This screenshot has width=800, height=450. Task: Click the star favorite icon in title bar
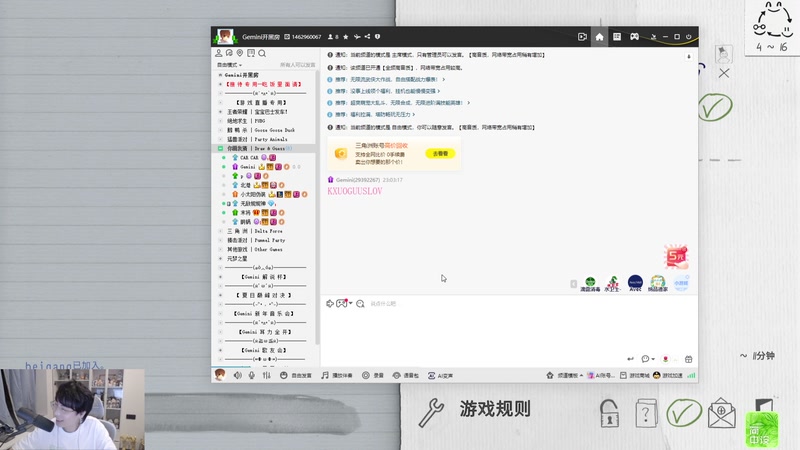pos(345,37)
